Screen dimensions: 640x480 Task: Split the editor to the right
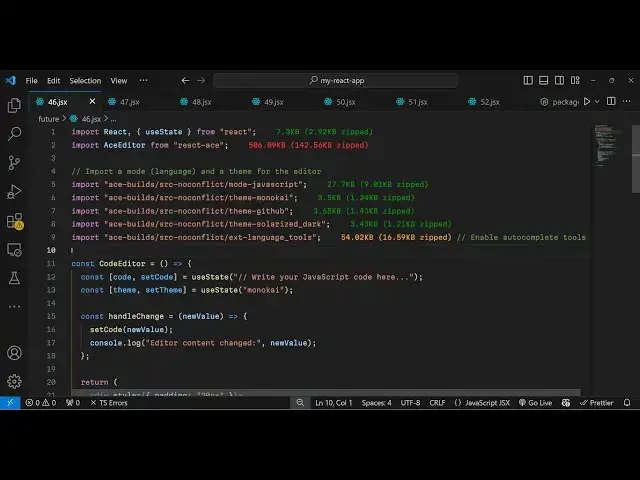[611, 101]
